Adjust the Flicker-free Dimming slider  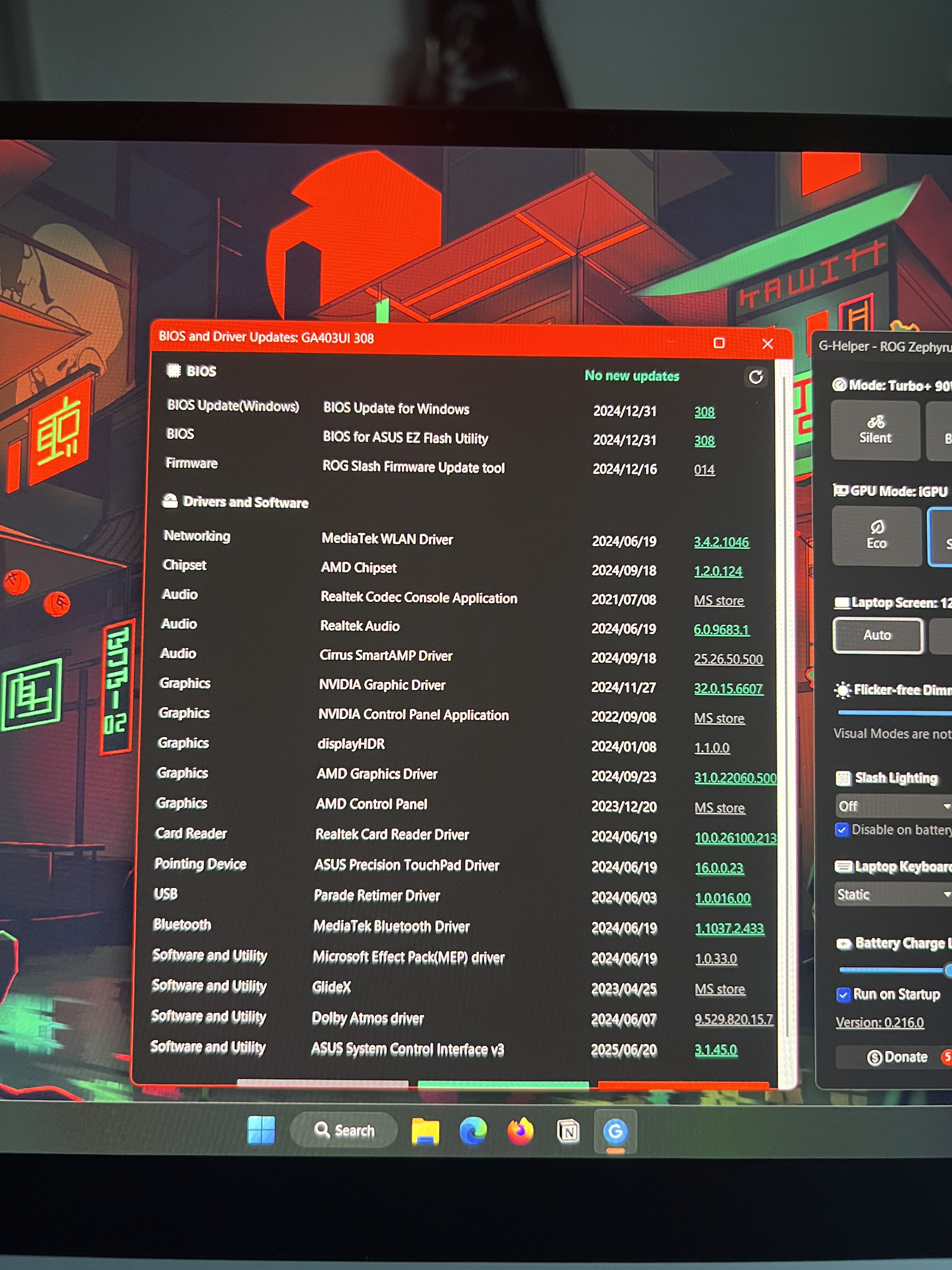click(895, 713)
